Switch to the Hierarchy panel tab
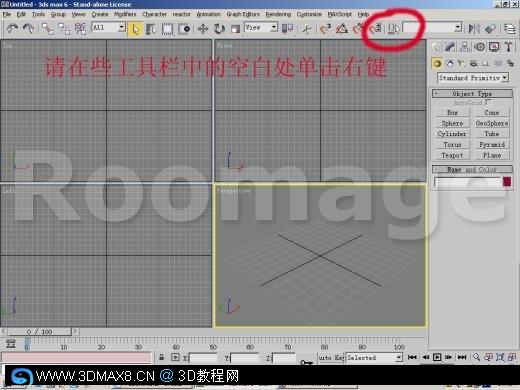 coord(465,47)
